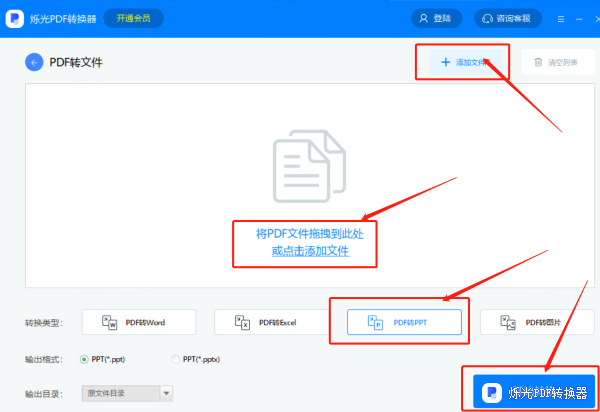Click the 烁光PDF转换器 title text
600x412 pixels.
(63, 19)
